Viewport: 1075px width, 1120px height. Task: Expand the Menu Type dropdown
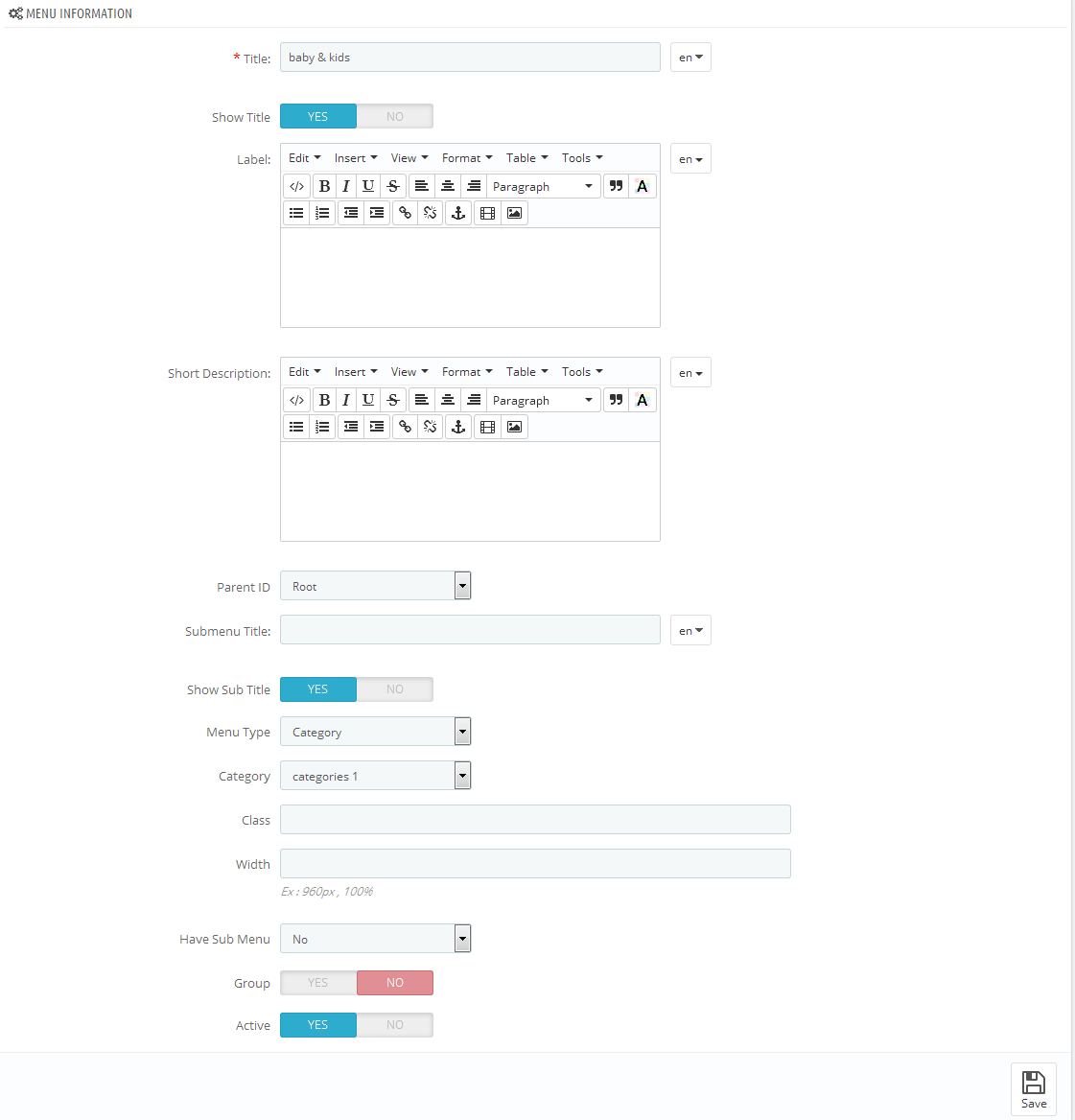(376, 733)
